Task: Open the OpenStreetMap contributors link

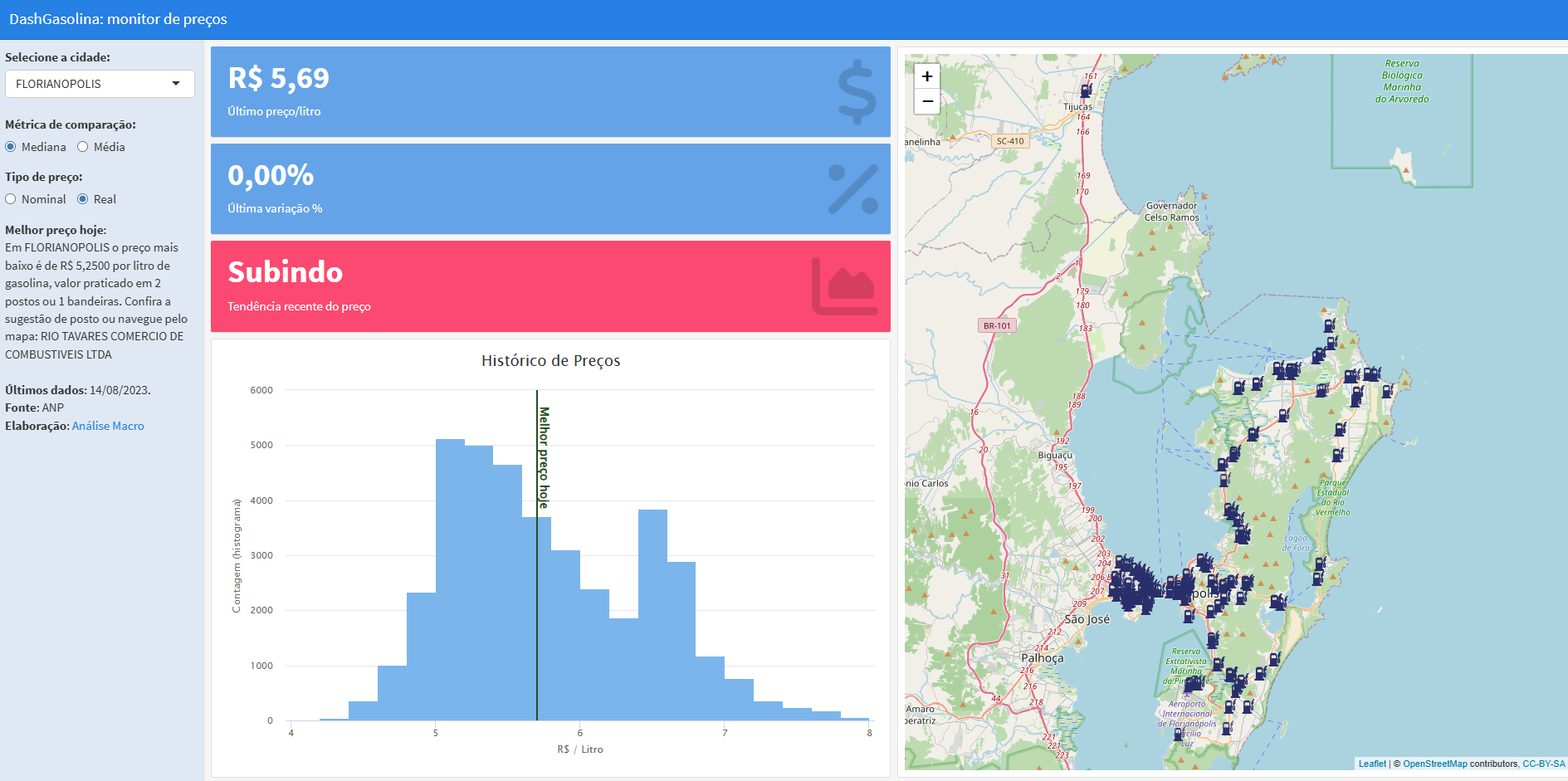Action: coord(1434,764)
